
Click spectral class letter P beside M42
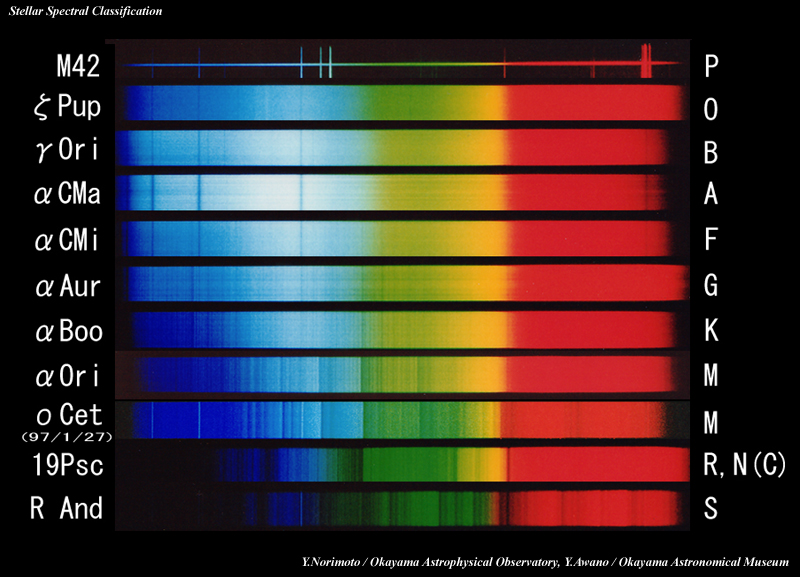pyautogui.click(x=711, y=66)
